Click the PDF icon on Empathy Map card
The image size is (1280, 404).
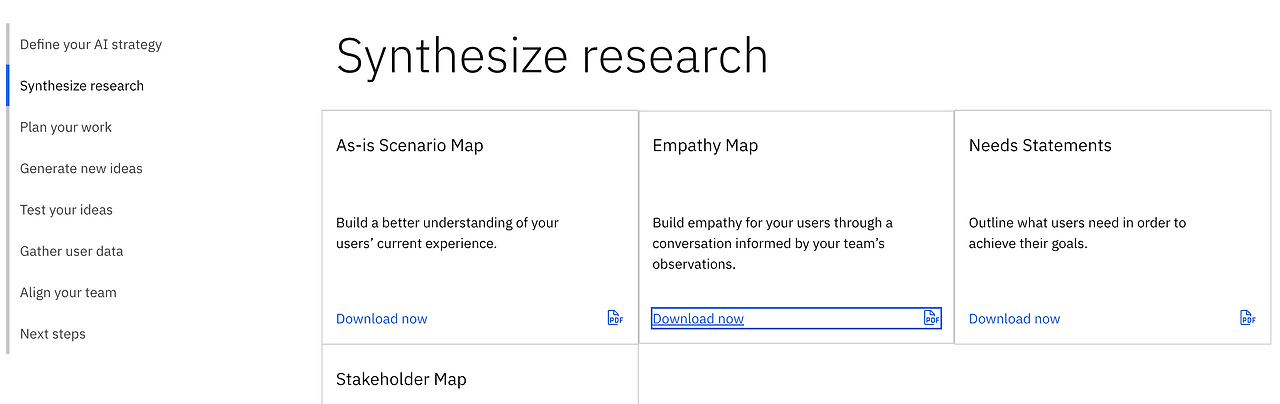pyautogui.click(x=931, y=318)
